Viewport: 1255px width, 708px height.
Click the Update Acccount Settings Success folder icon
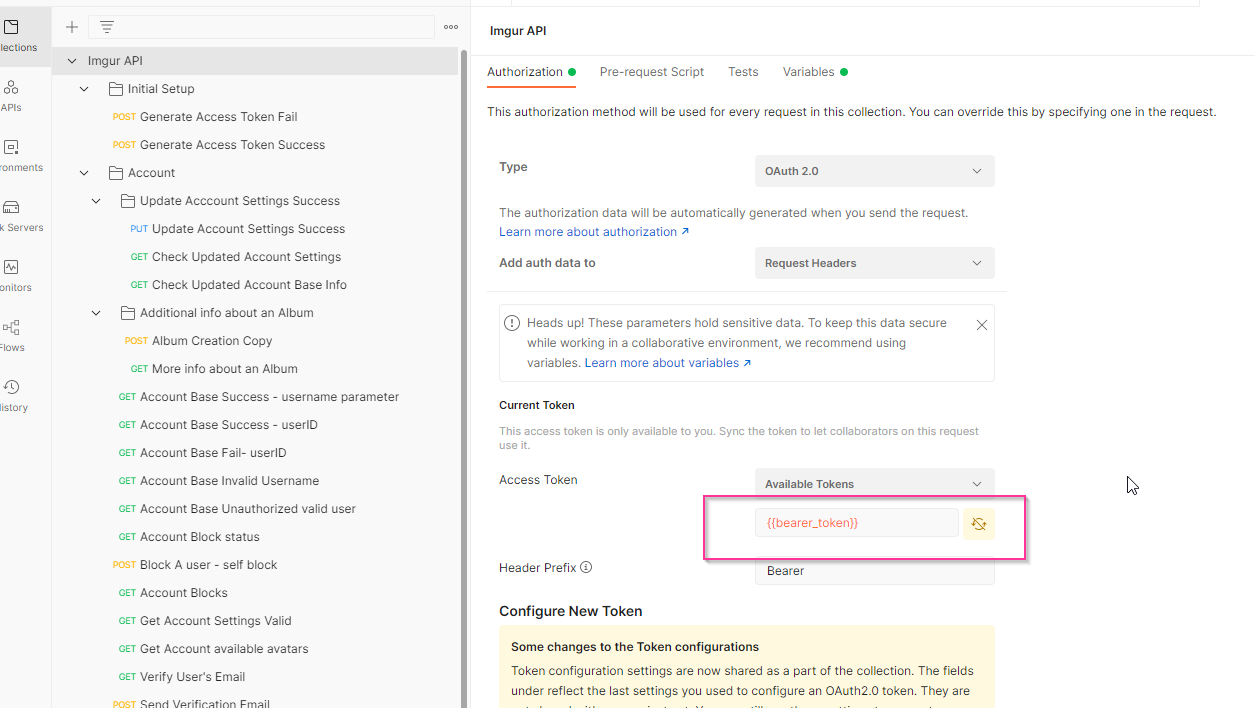click(x=128, y=201)
